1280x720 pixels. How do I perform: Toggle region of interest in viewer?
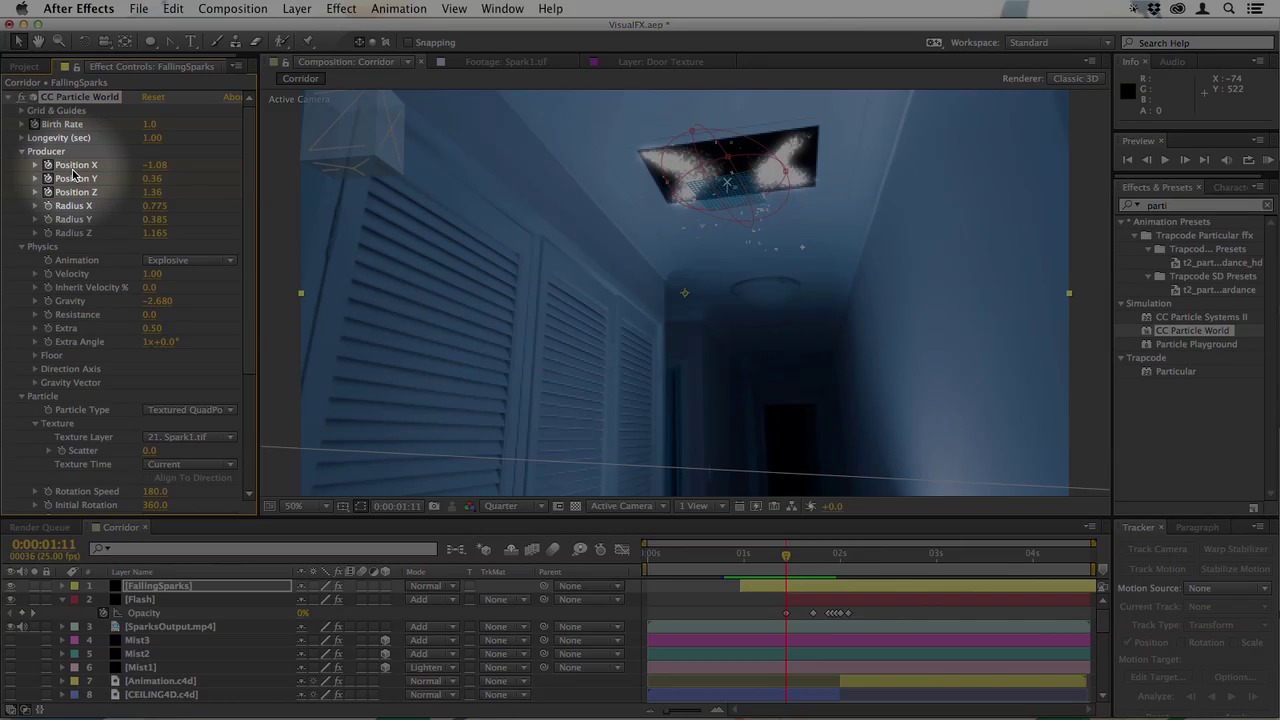click(x=558, y=506)
